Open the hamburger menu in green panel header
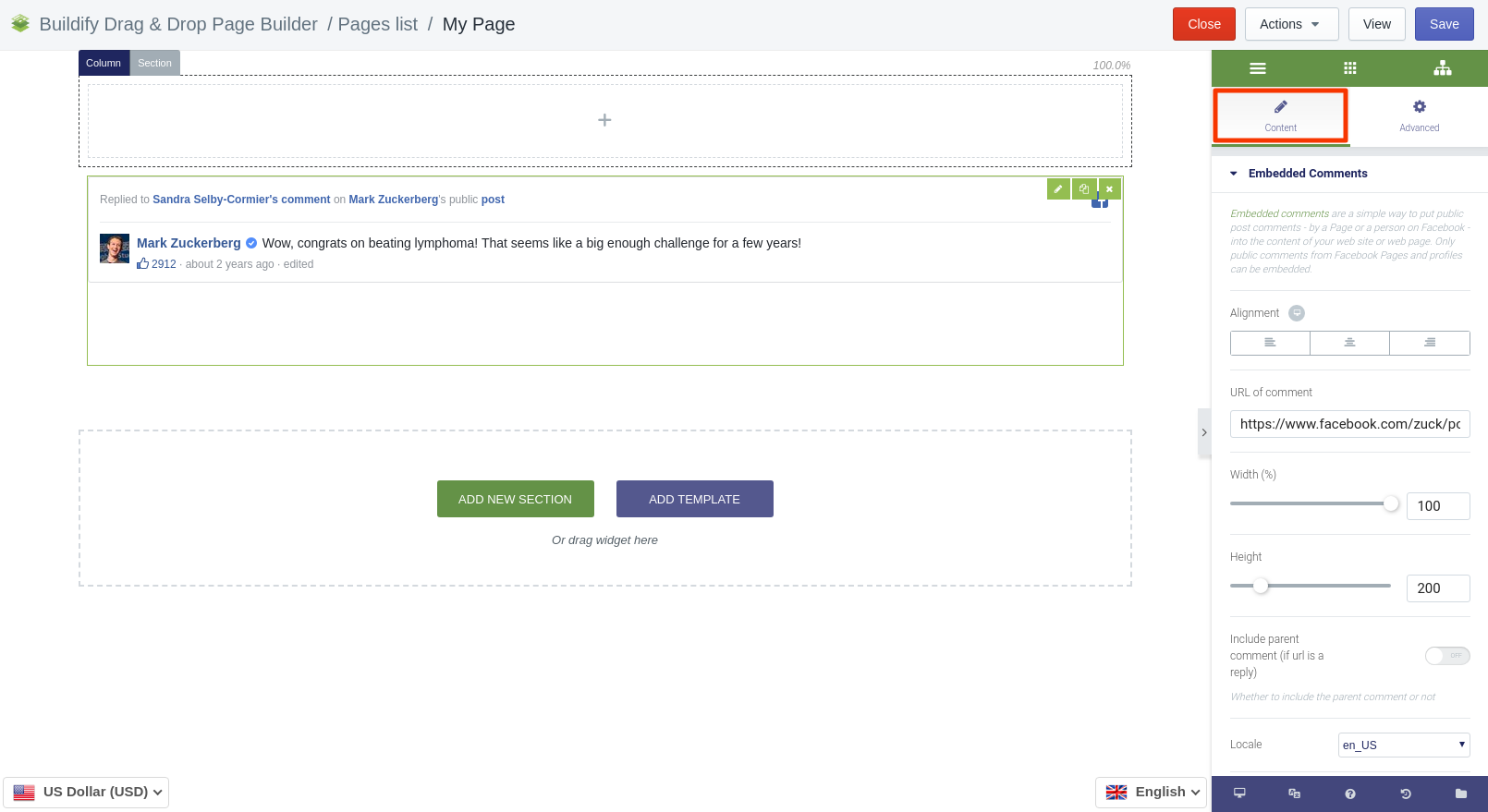This screenshot has height=812, width=1488. 1257,68
